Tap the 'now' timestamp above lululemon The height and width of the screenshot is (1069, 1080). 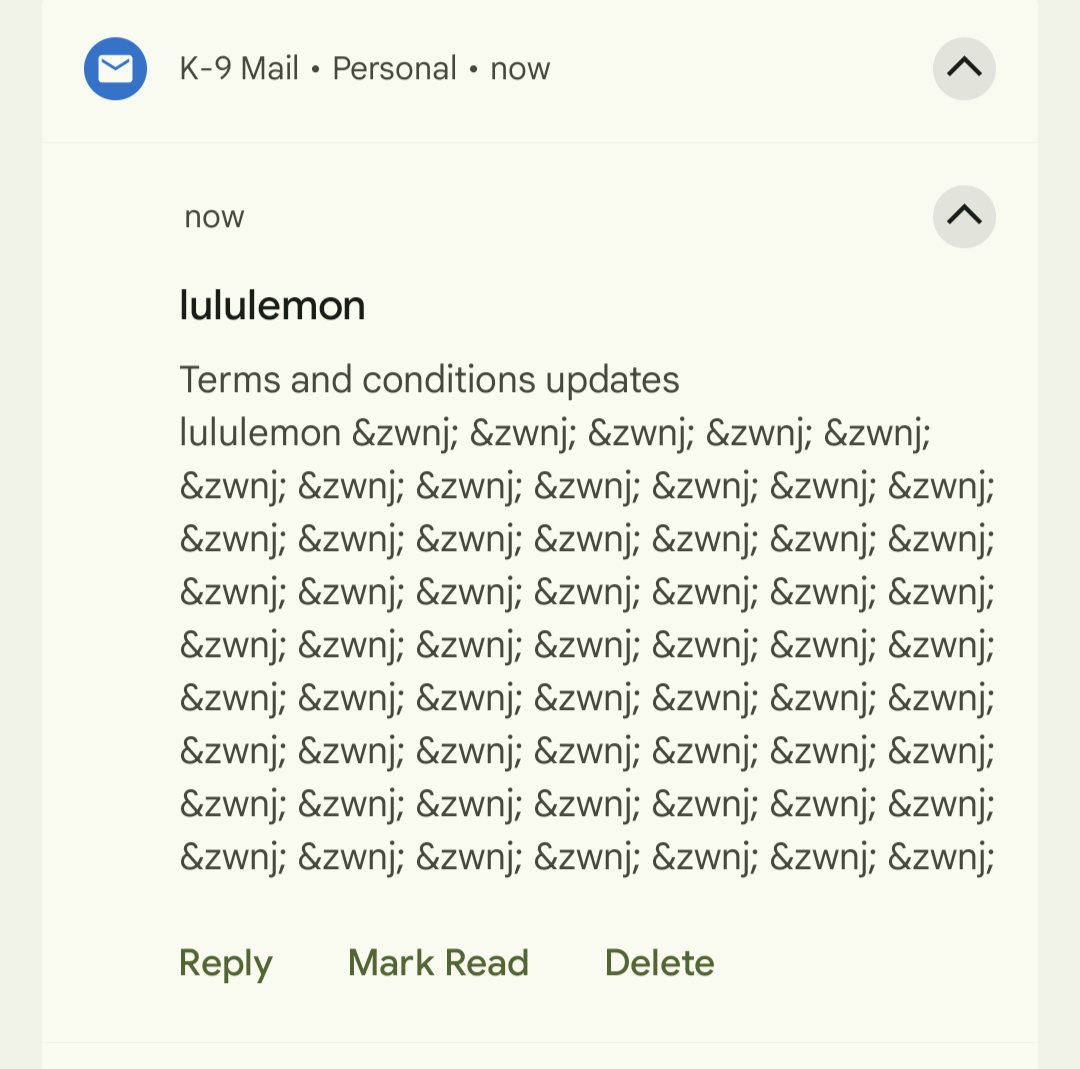(x=214, y=217)
